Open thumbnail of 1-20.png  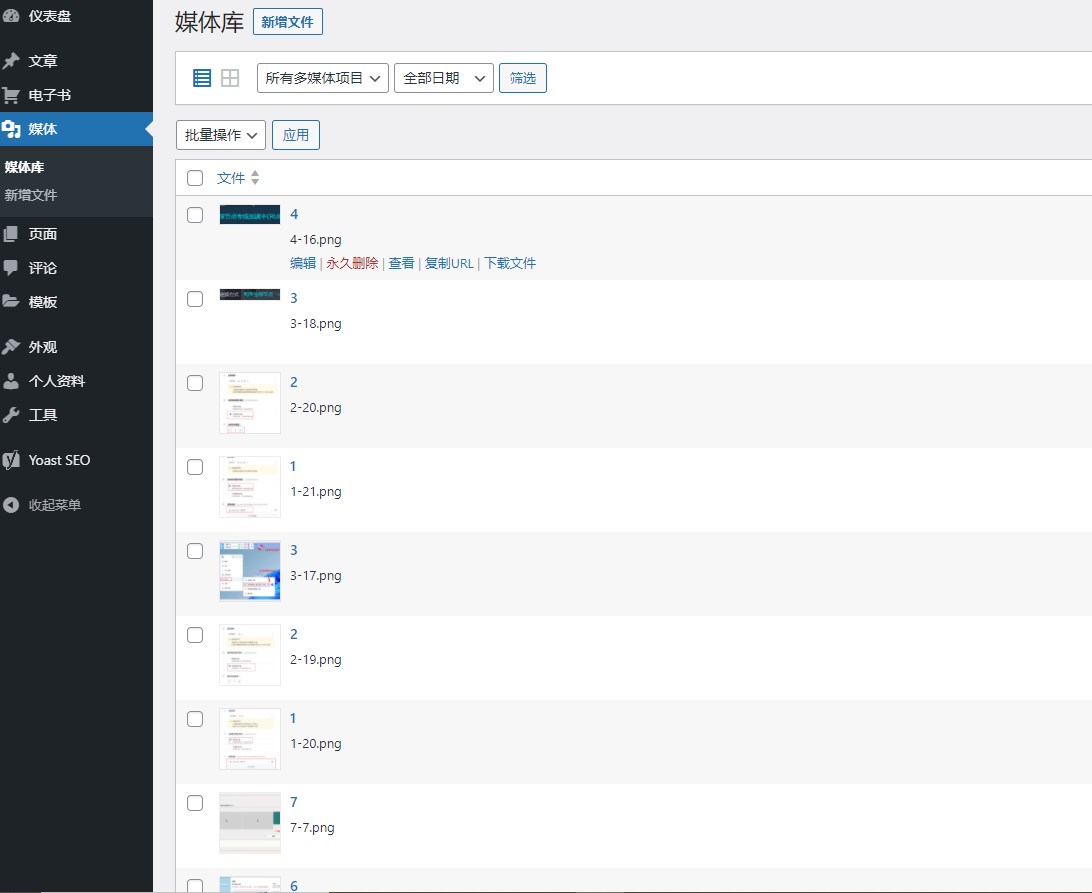(x=250, y=739)
